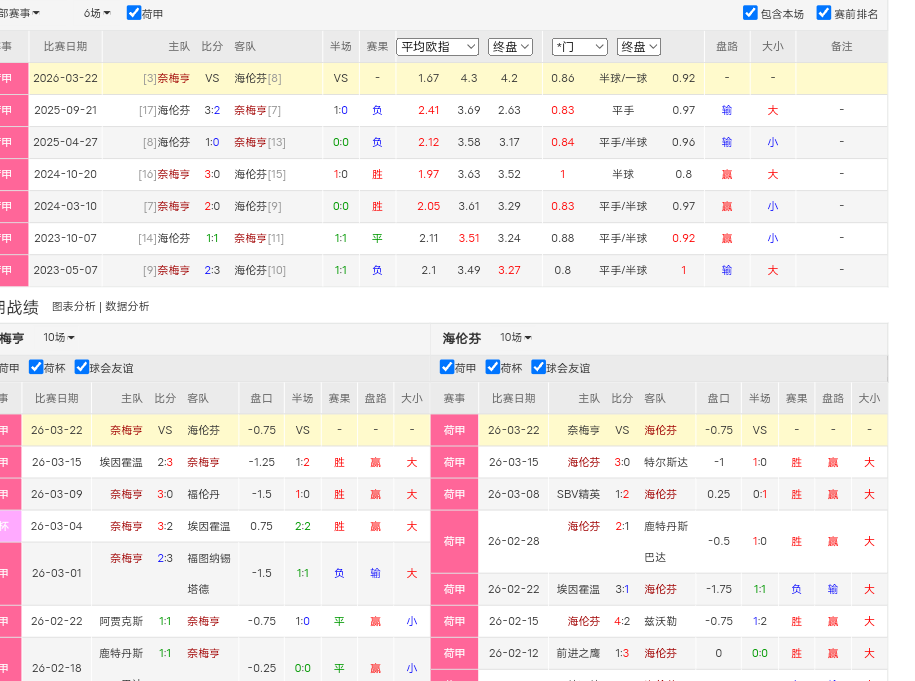Image resolution: width=915 pixels, height=681 pixels.
Task: Click the 比赛日期 column header in the top table
Action: point(65,47)
